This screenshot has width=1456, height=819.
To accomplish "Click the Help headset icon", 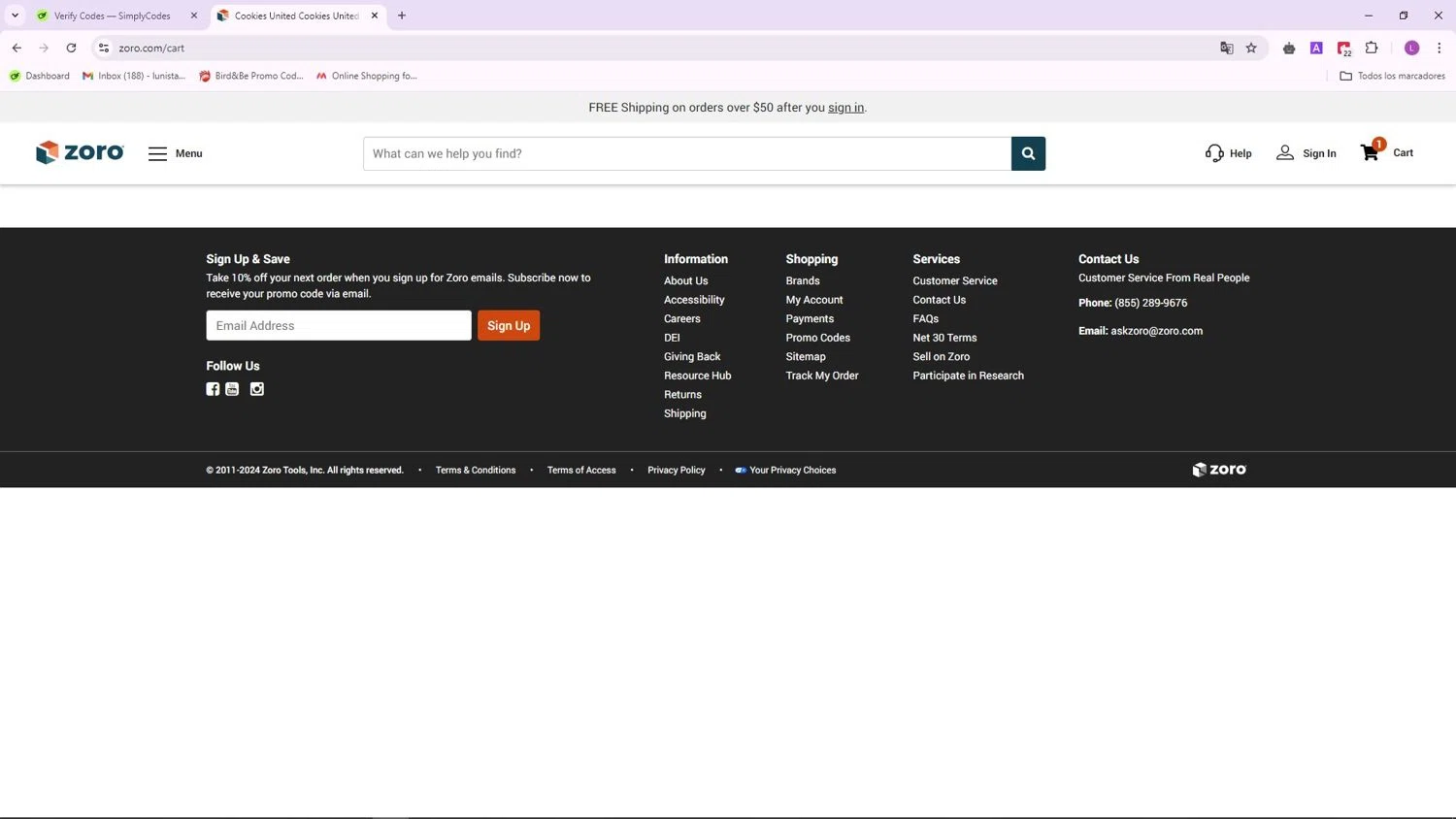I will click(1214, 153).
